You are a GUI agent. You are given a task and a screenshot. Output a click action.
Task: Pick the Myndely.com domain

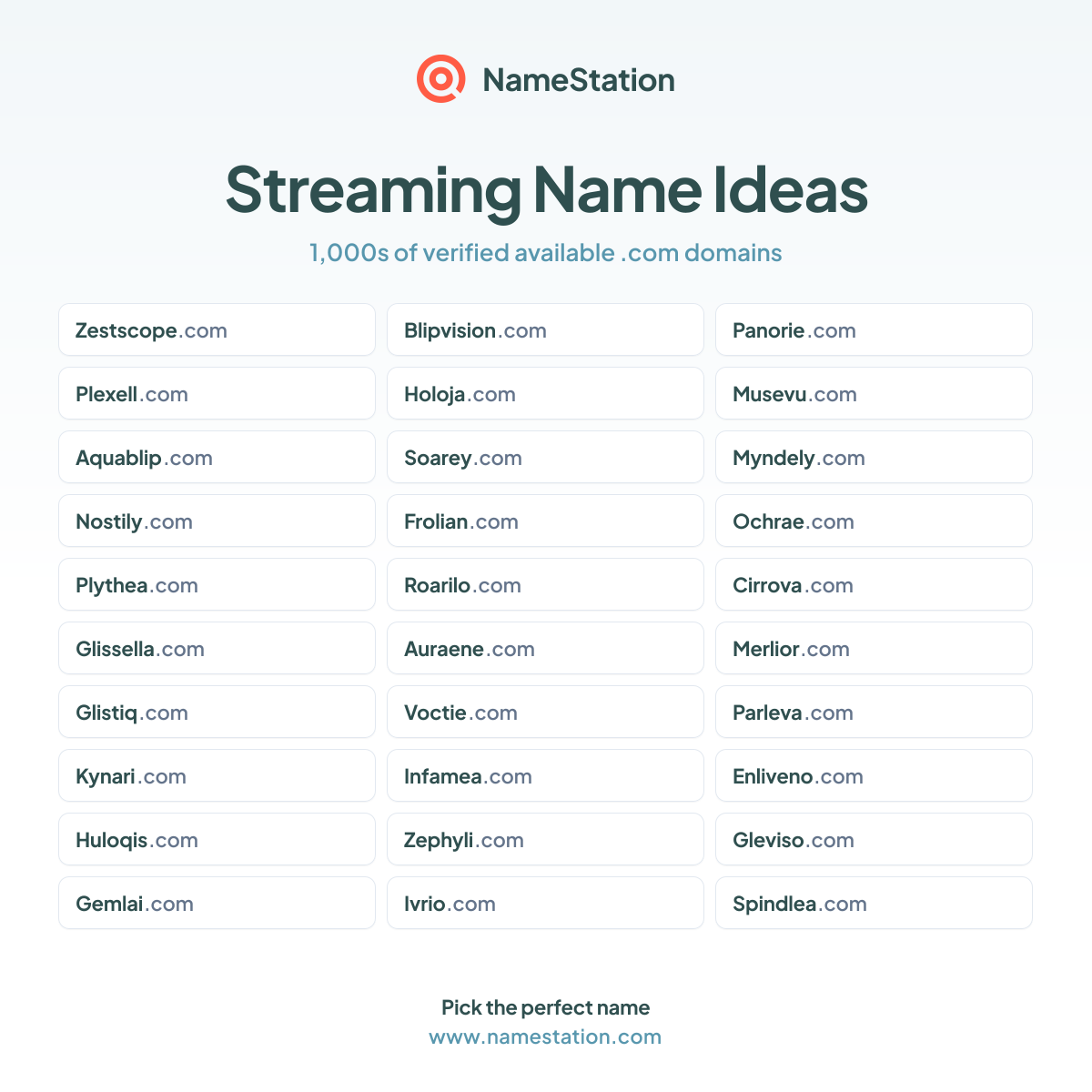click(x=874, y=457)
